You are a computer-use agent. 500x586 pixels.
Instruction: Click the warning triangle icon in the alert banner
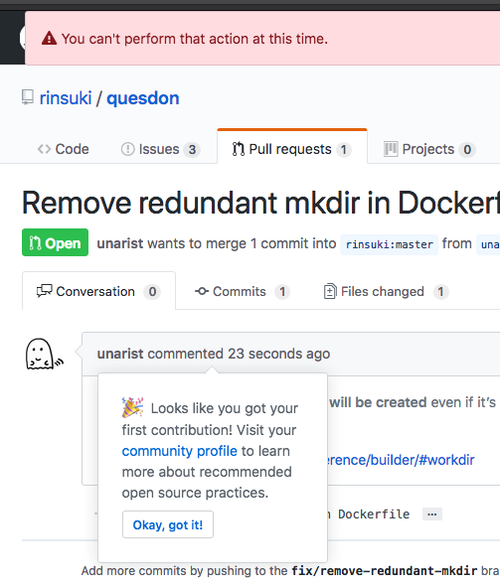coord(49,38)
